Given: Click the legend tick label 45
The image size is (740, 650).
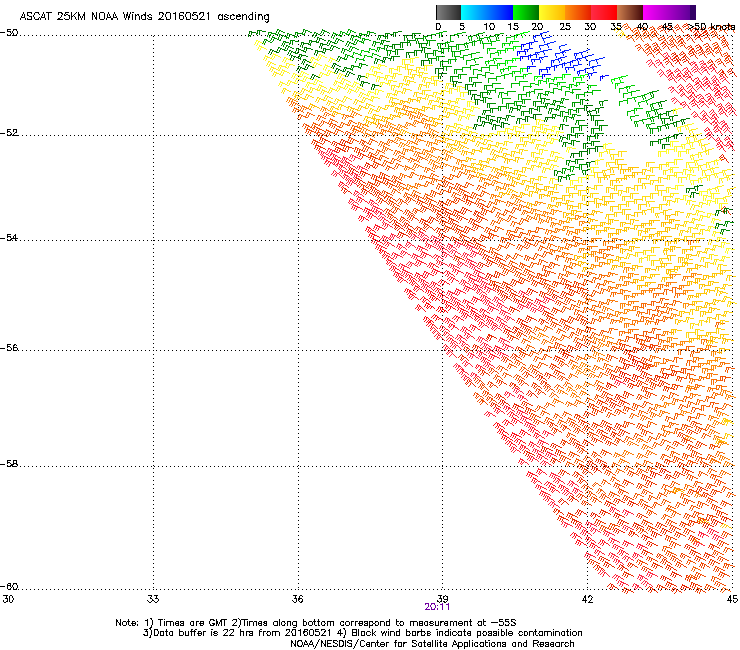Looking at the screenshot, I should pyautogui.click(x=667, y=27).
